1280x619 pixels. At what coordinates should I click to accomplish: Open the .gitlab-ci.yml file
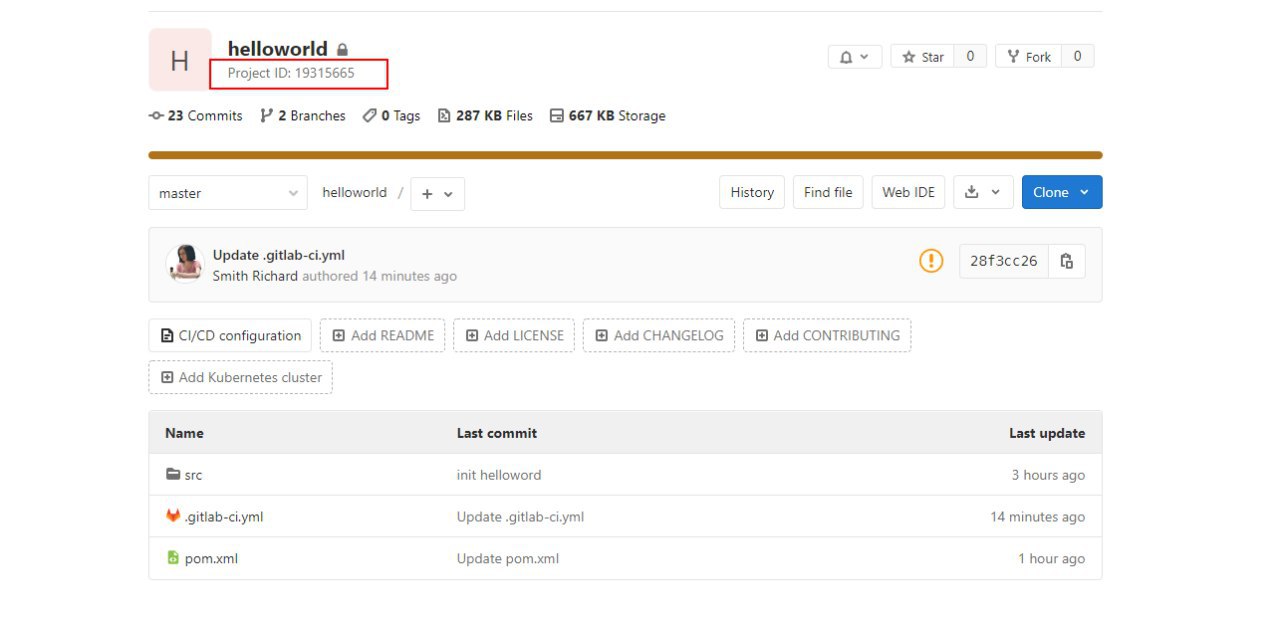(224, 517)
